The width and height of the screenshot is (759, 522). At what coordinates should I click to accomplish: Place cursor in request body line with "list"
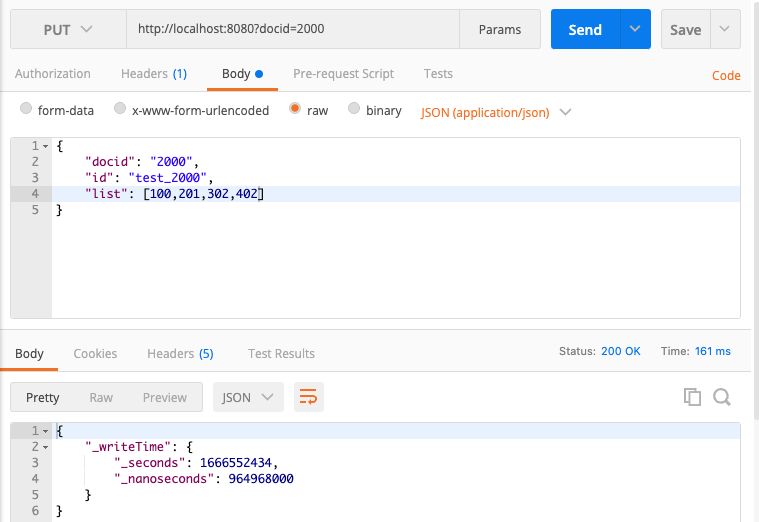[x=395, y=194]
